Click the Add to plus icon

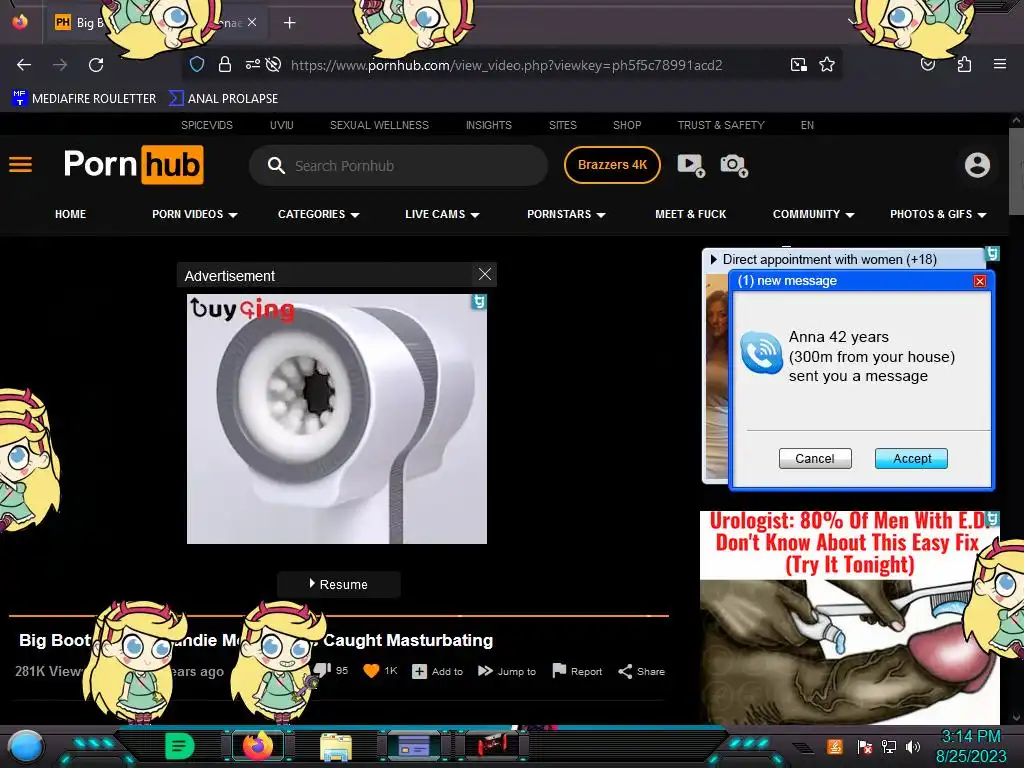[x=419, y=671]
